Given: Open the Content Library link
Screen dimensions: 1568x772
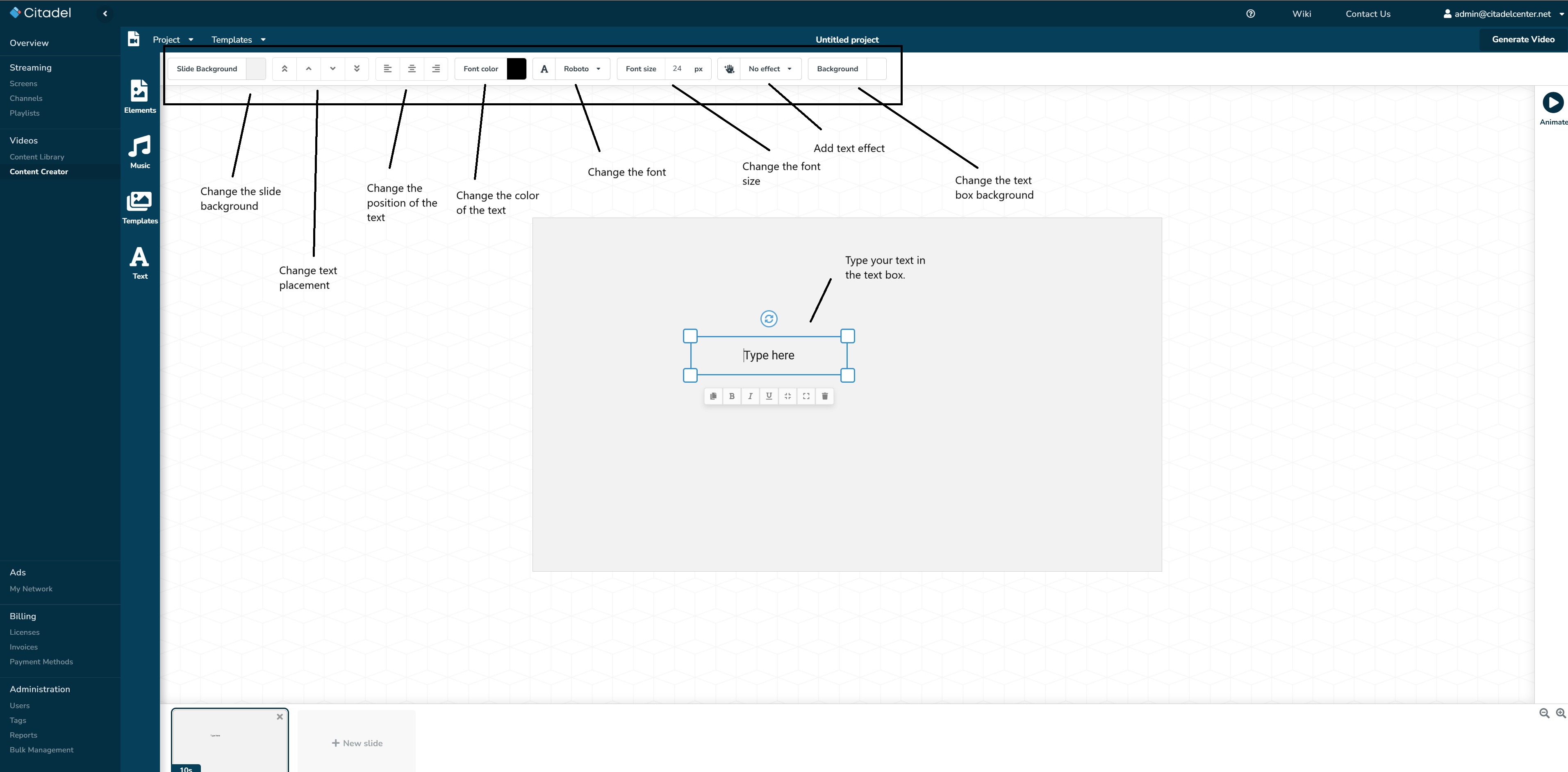Looking at the screenshot, I should [36, 157].
